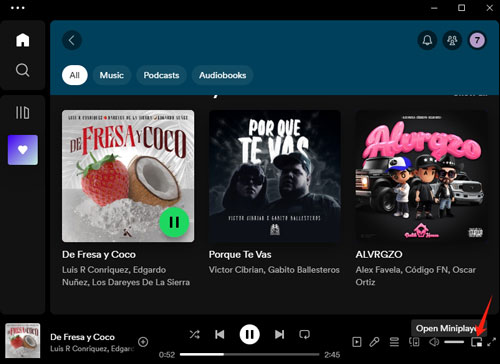Seek within the song progress bar
The image size is (500, 364).
pos(249,354)
